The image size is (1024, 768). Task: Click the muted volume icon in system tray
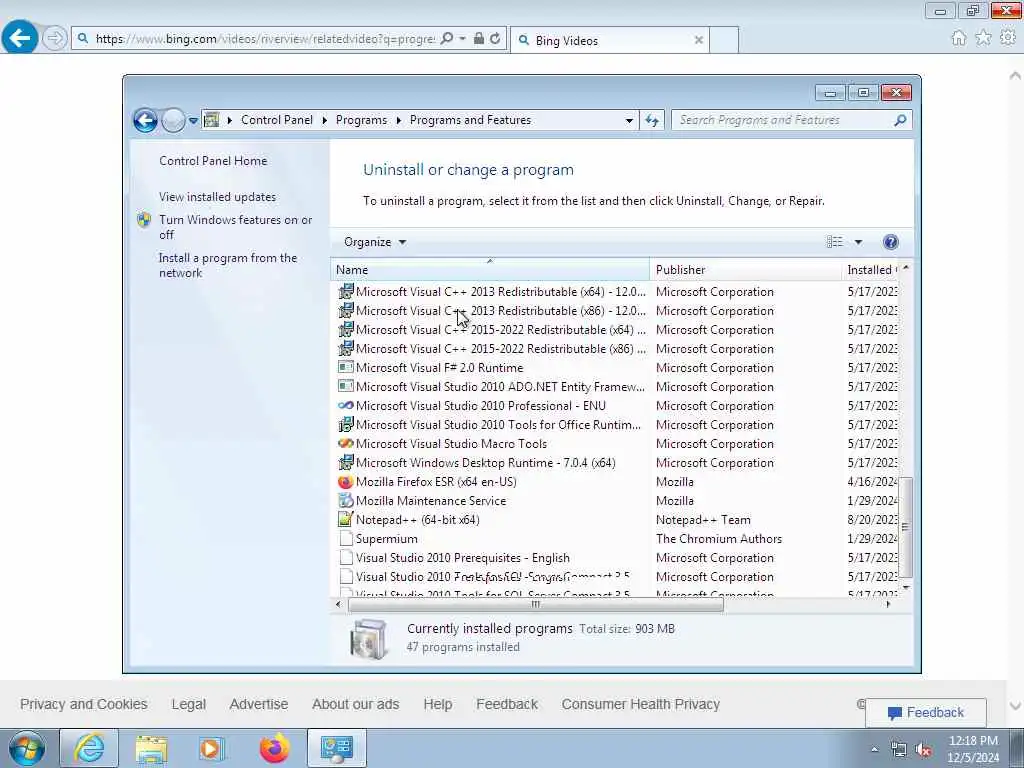pos(923,750)
